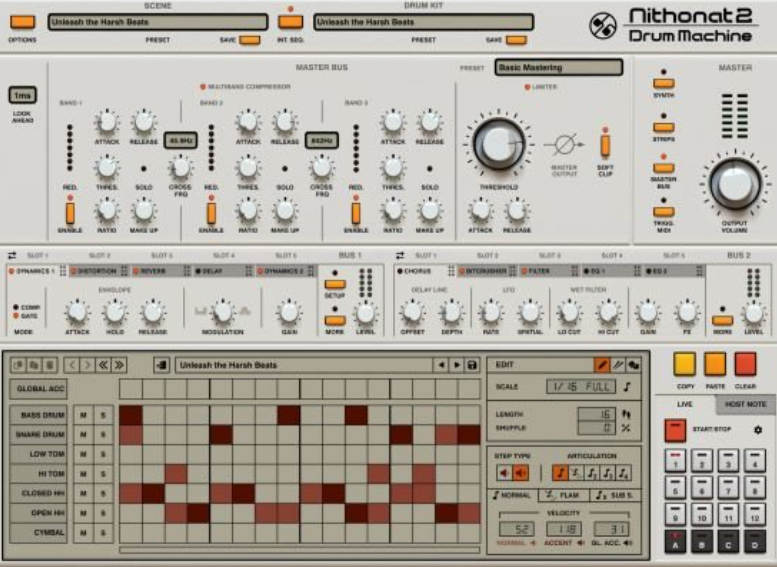Open live settings gear next to Start/Stop

[758, 430]
